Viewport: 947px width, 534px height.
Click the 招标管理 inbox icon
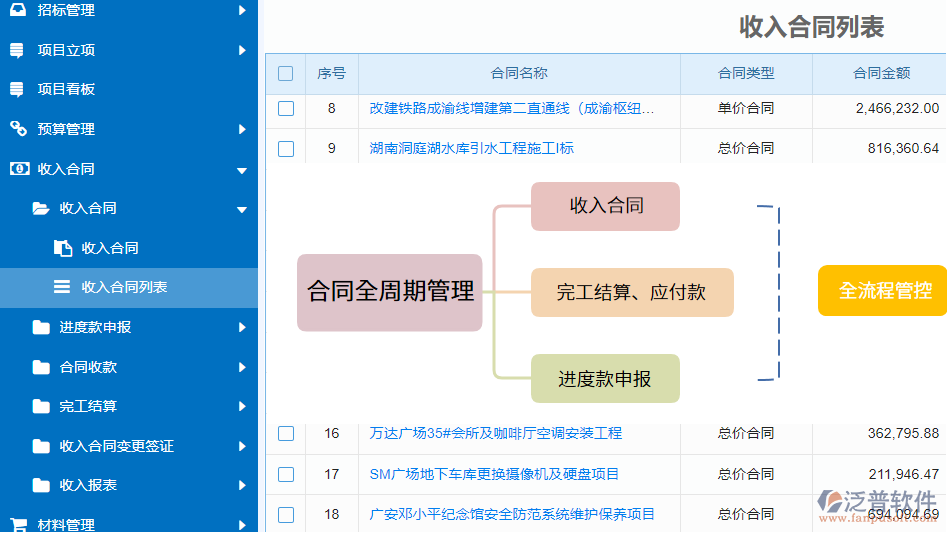17,10
